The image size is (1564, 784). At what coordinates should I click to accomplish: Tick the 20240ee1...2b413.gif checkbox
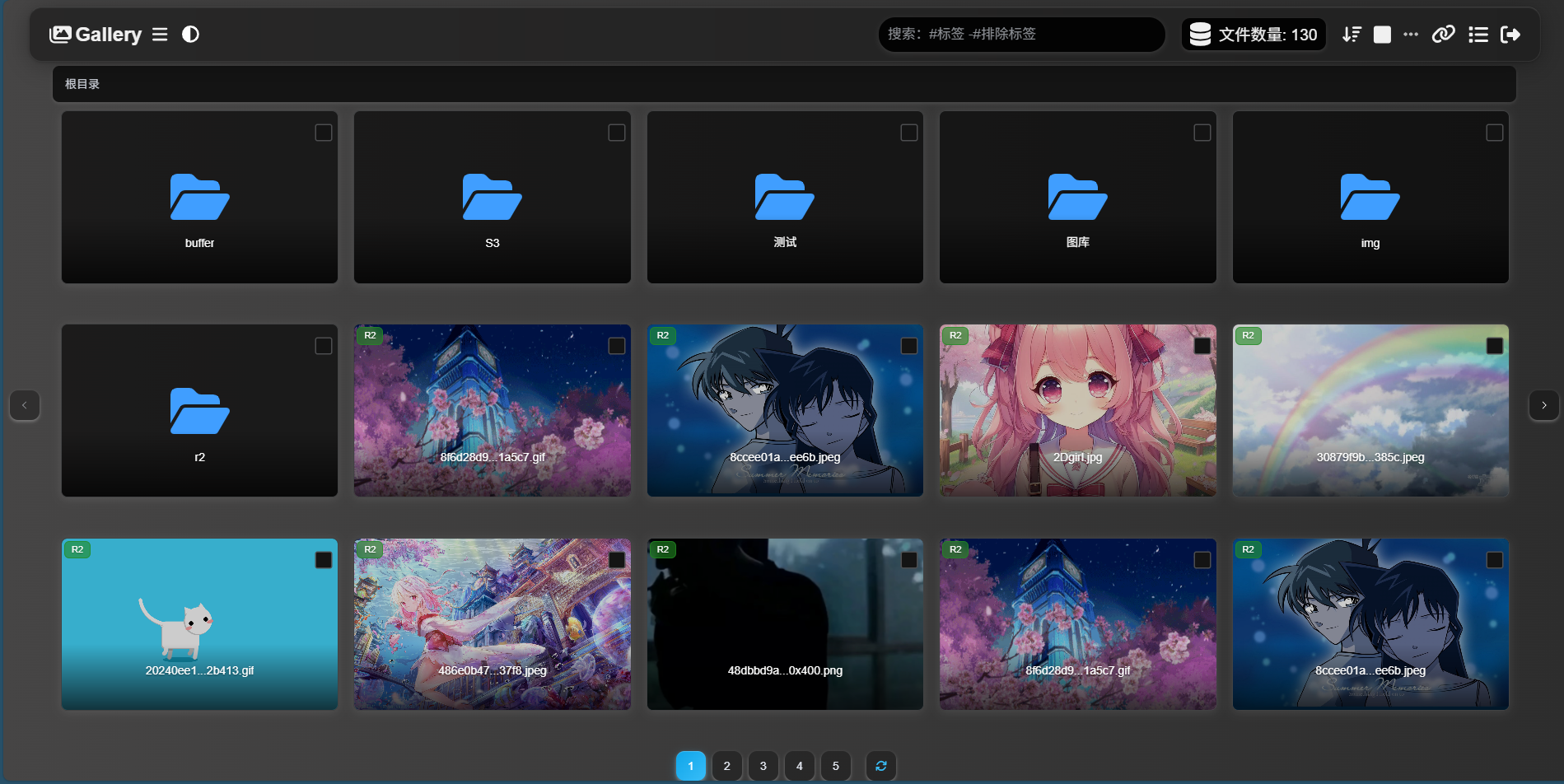tap(324, 560)
